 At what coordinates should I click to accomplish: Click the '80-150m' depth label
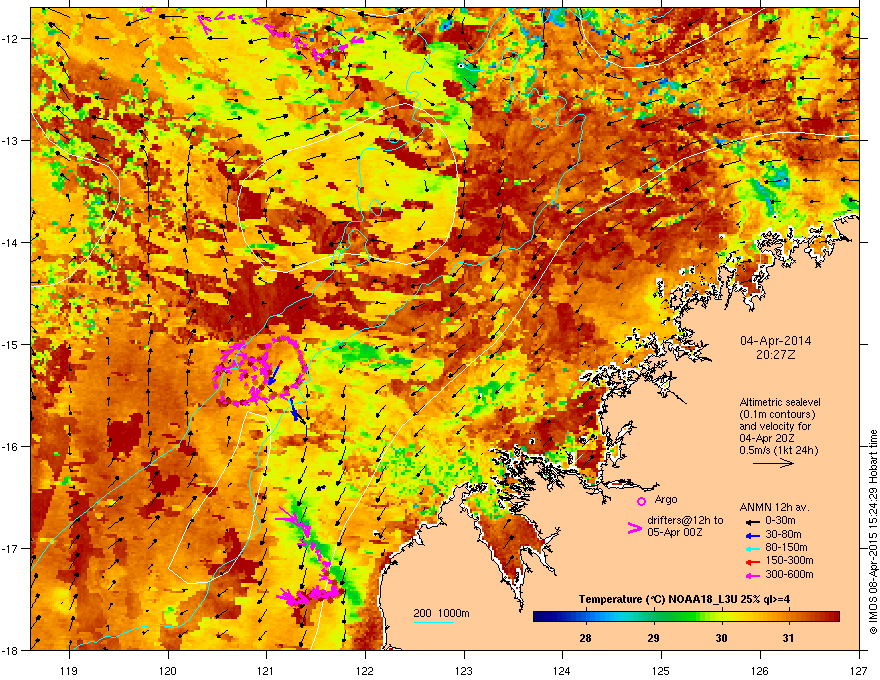786,548
